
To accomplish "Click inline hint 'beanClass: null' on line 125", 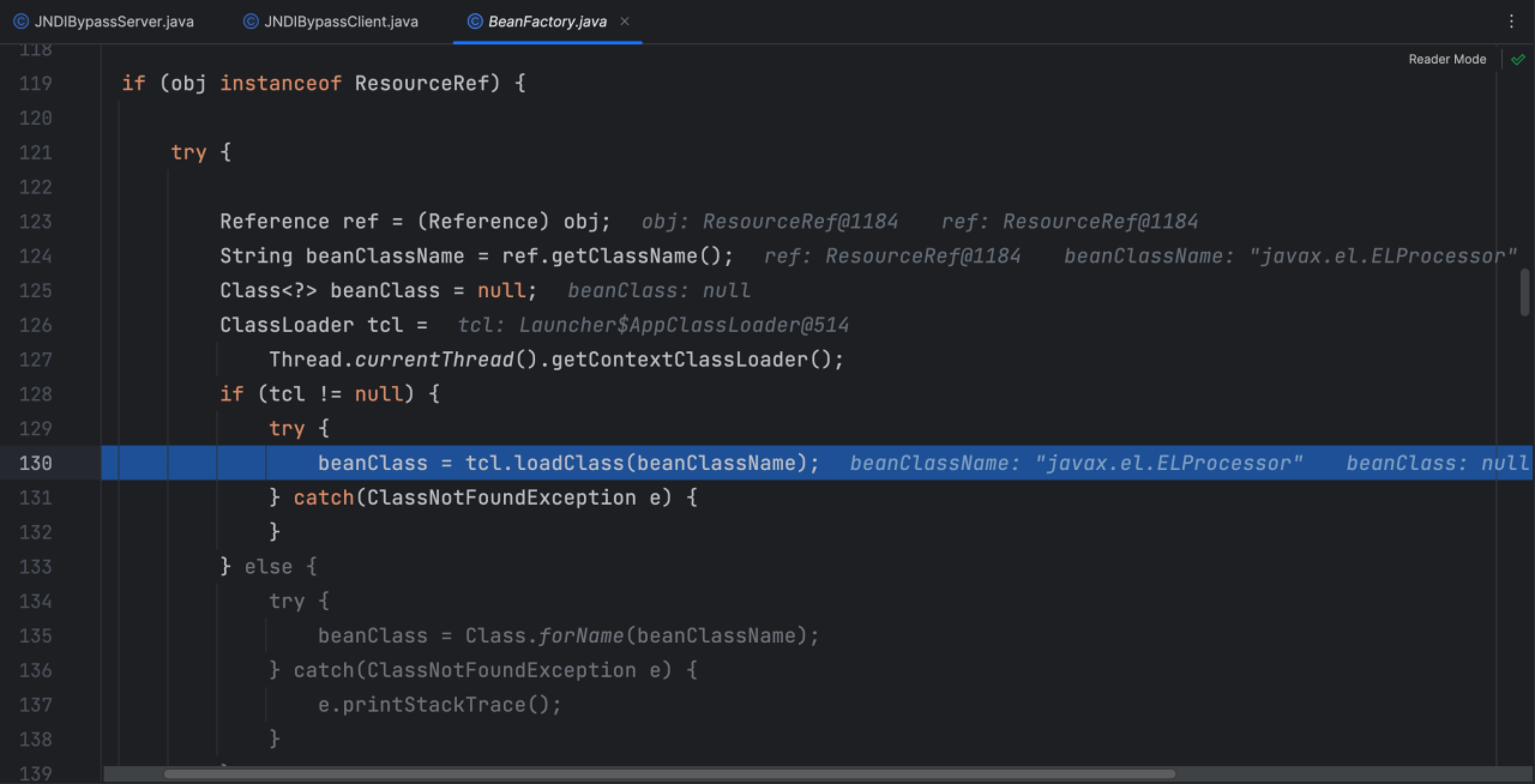I will click(659, 291).
